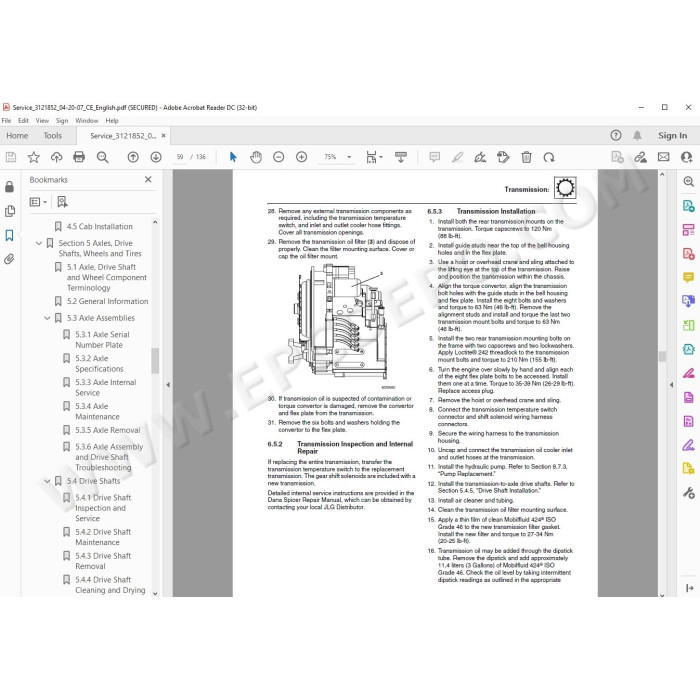Share link to file icon
This screenshot has width=700, height=700.
coord(641,157)
